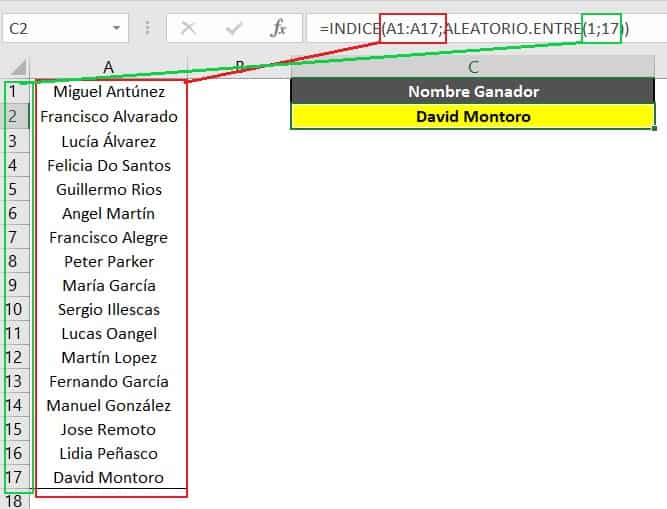667x509 pixels.
Task: Click David Montoro in column A
Action: coord(109,477)
